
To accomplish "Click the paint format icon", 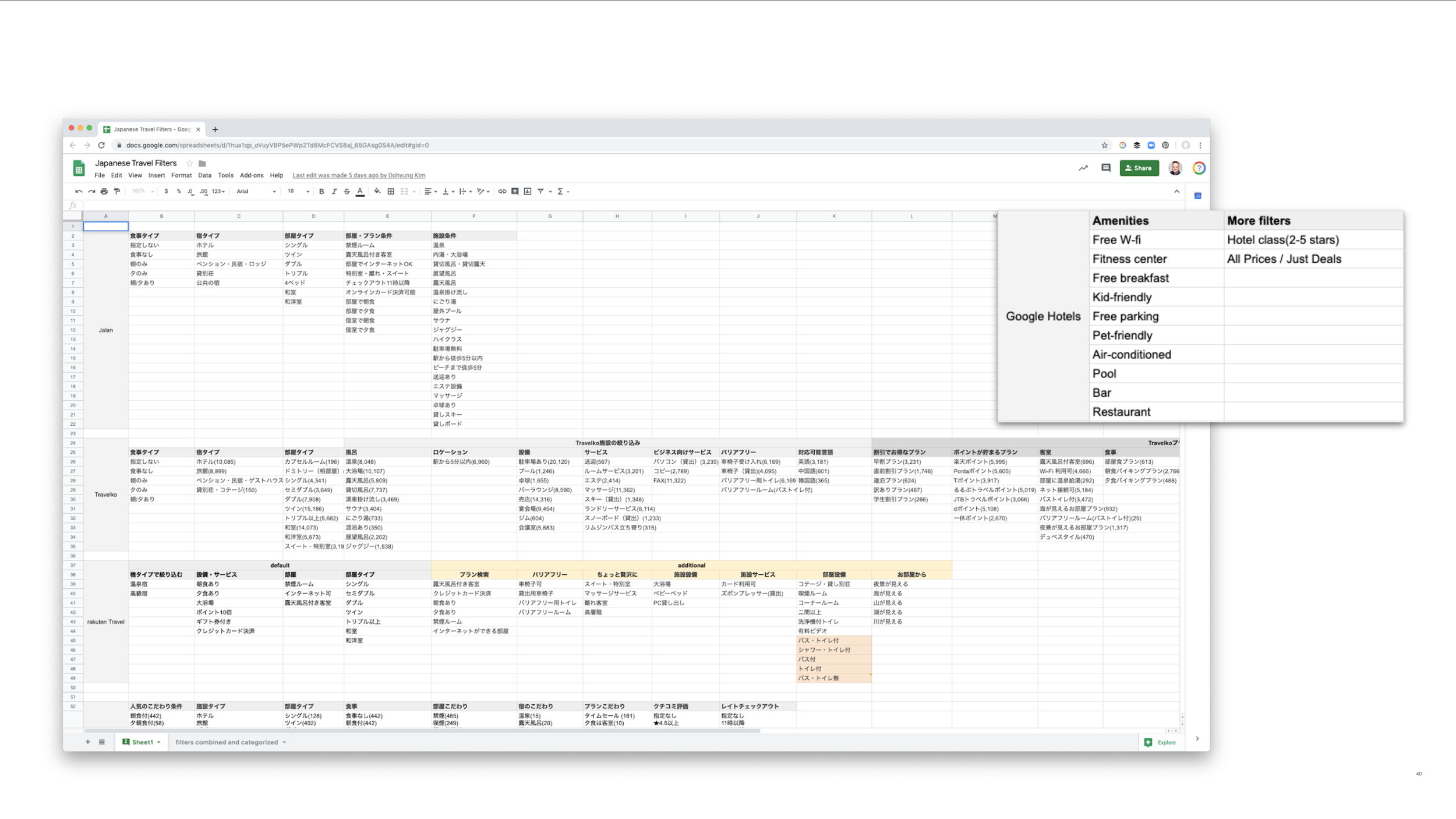I will pyautogui.click(x=117, y=191).
